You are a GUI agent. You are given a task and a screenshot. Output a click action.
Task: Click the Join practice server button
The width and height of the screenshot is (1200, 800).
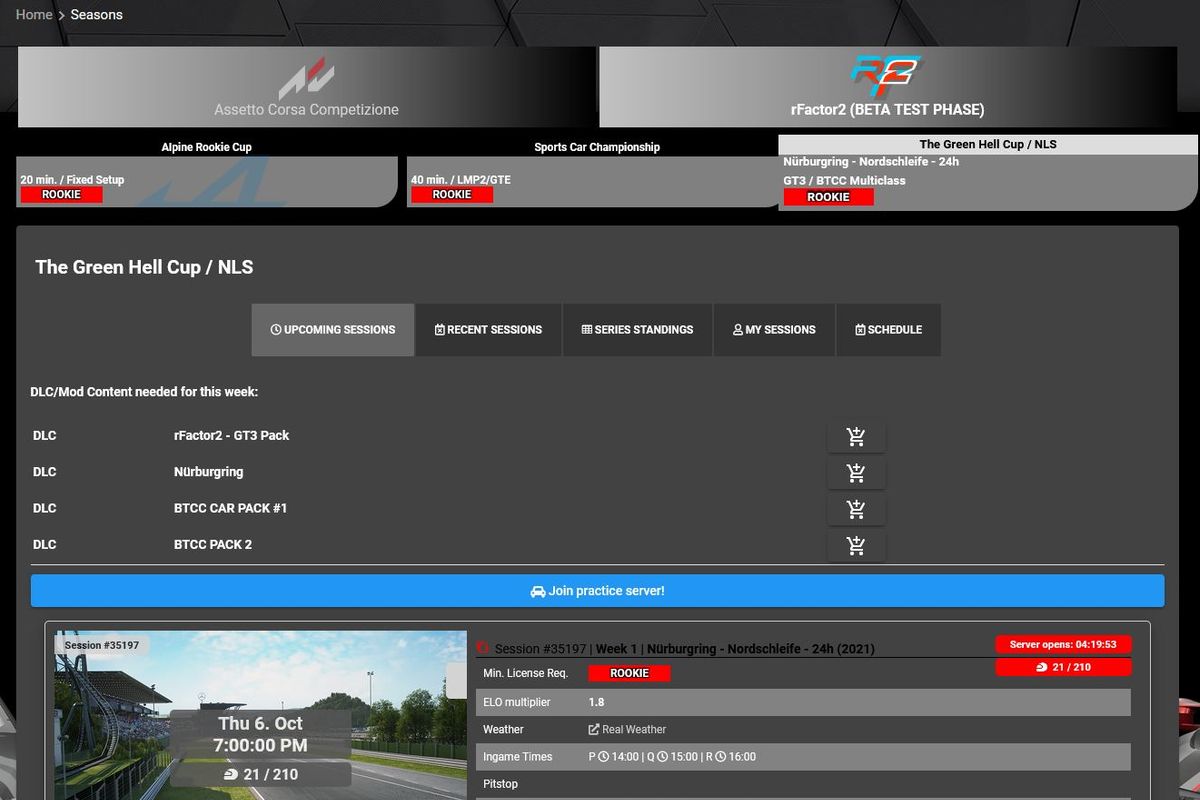click(597, 590)
